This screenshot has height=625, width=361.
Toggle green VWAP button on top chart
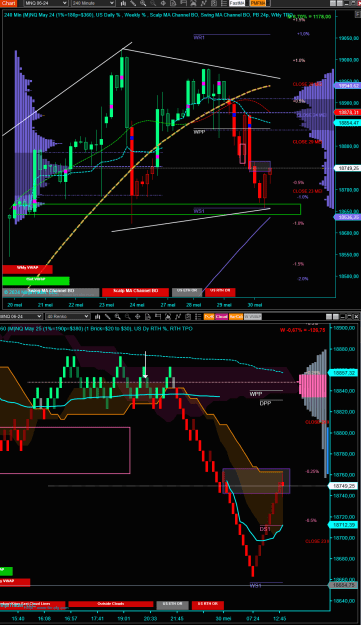click(36, 280)
